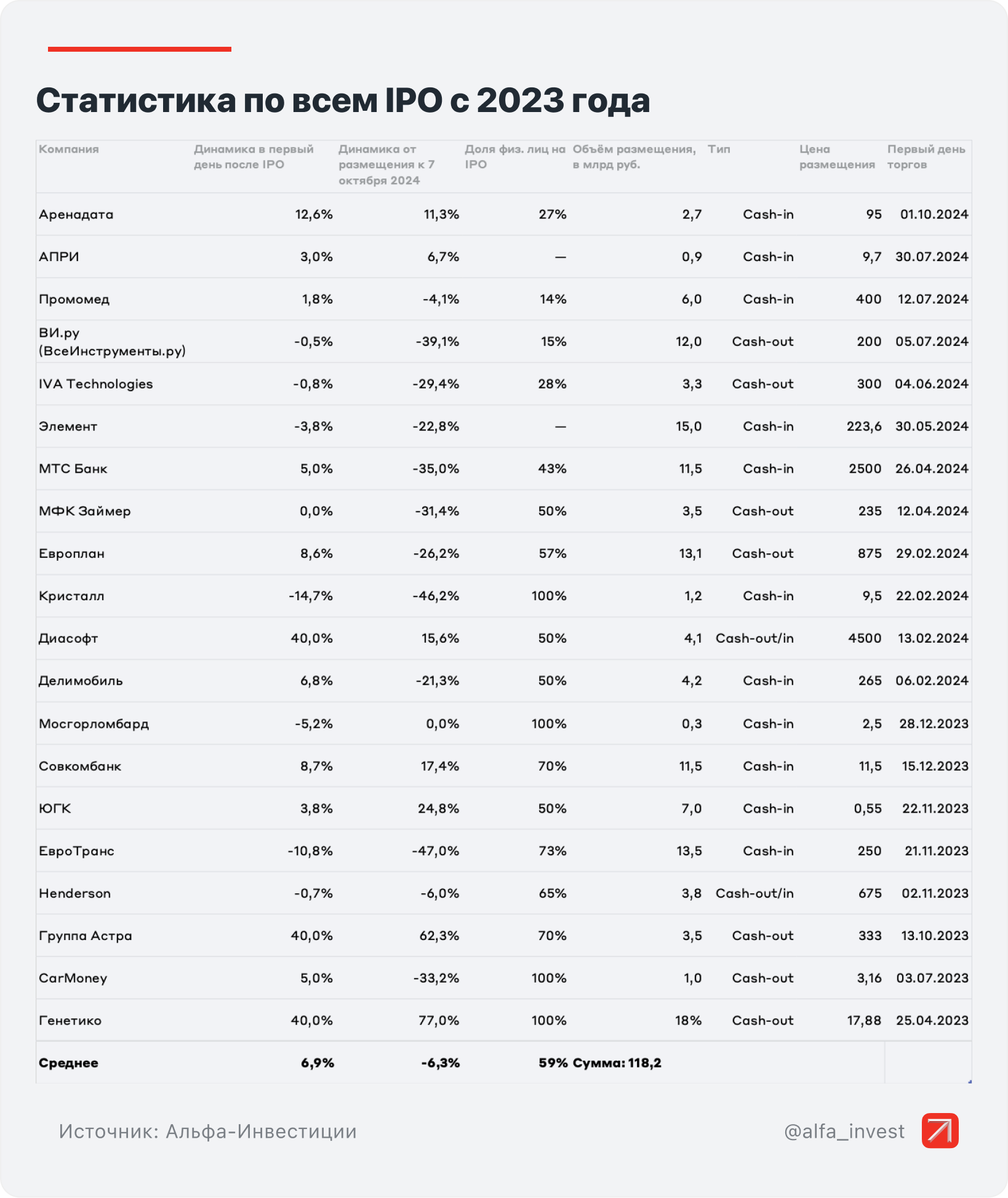
Task: Click the bold Среднее summary label
Action: point(68,1063)
